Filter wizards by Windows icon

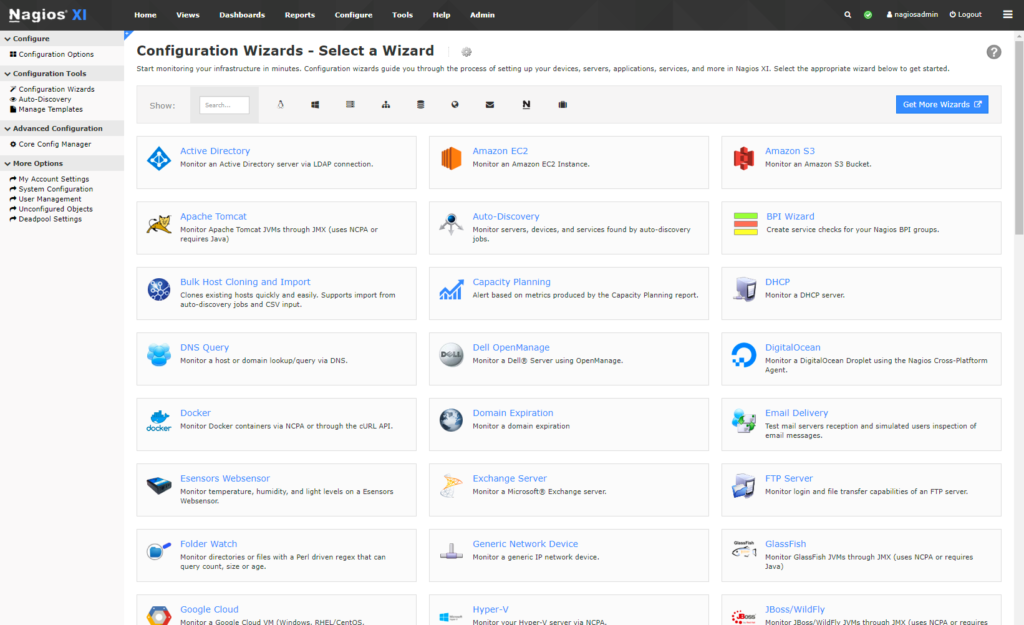click(315, 104)
